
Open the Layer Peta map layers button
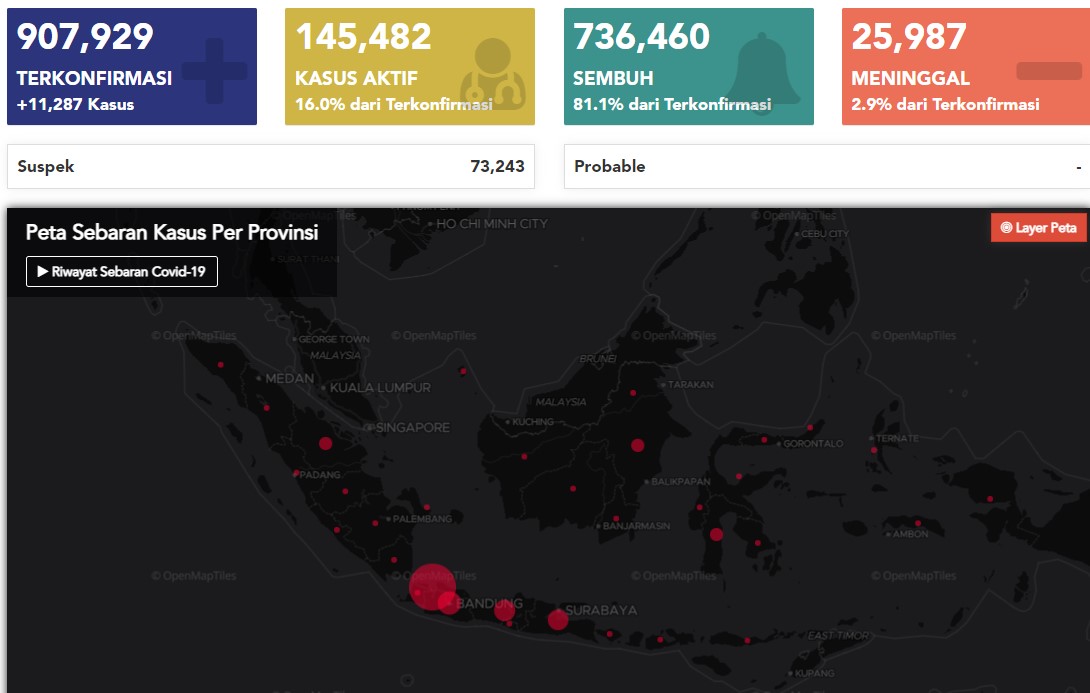coord(1039,228)
